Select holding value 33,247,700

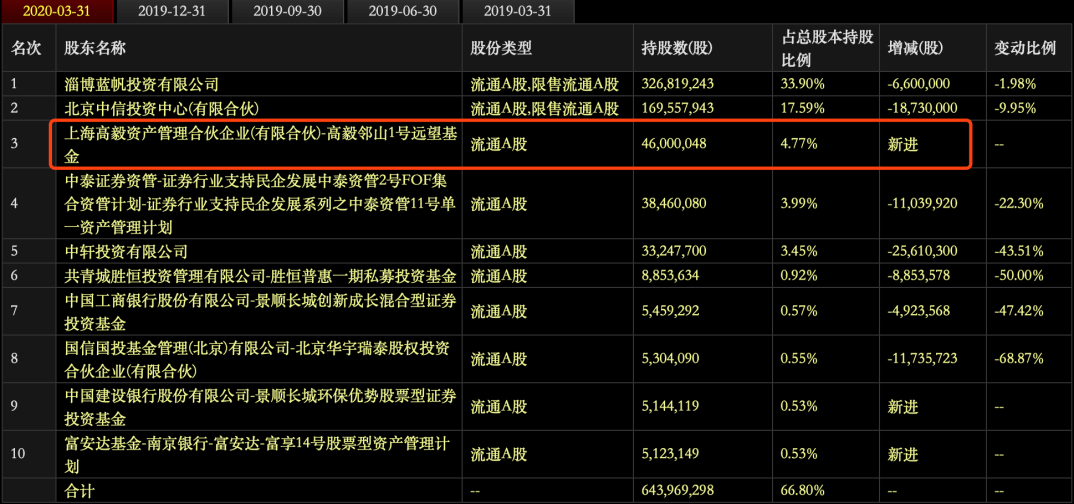click(x=674, y=251)
